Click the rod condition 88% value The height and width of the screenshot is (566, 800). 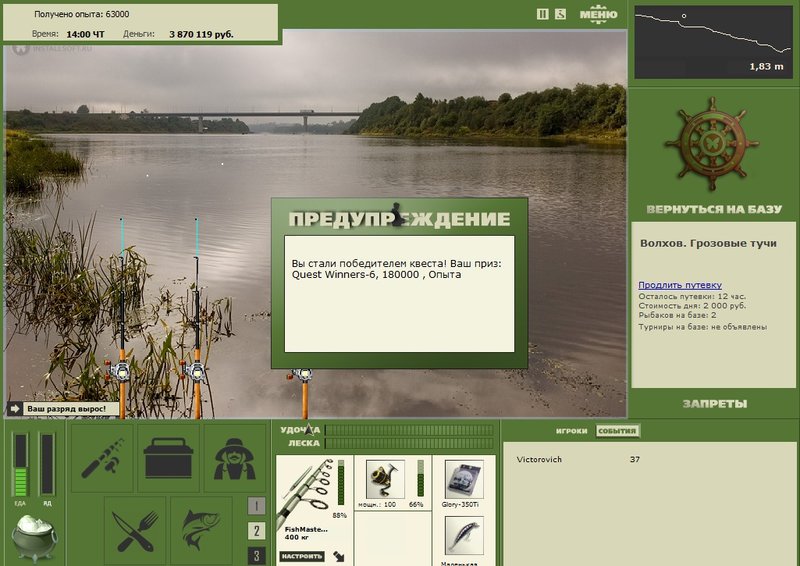(339, 515)
